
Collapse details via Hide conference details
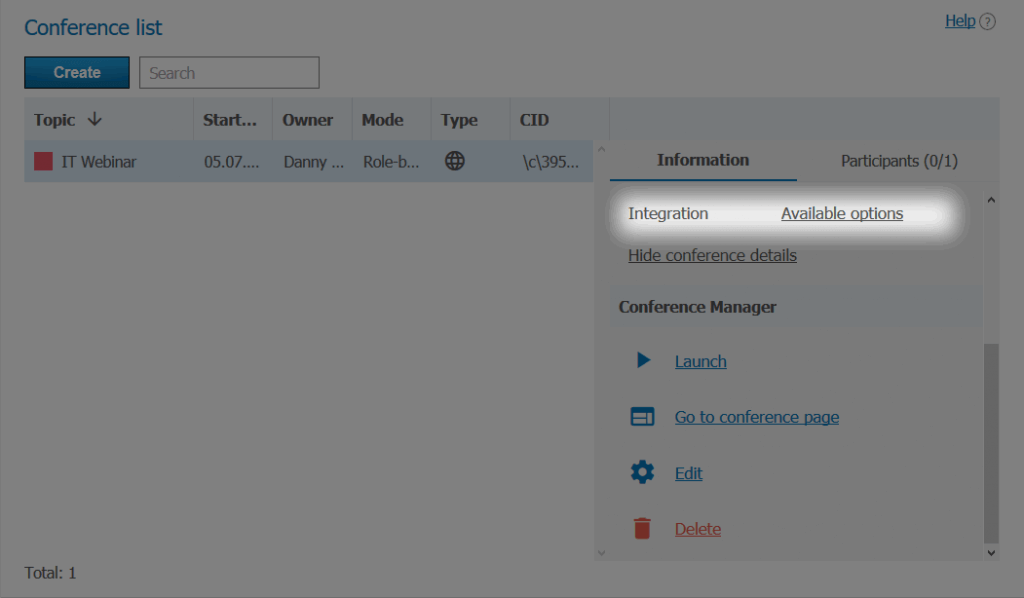pyautogui.click(x=712, y=256)
